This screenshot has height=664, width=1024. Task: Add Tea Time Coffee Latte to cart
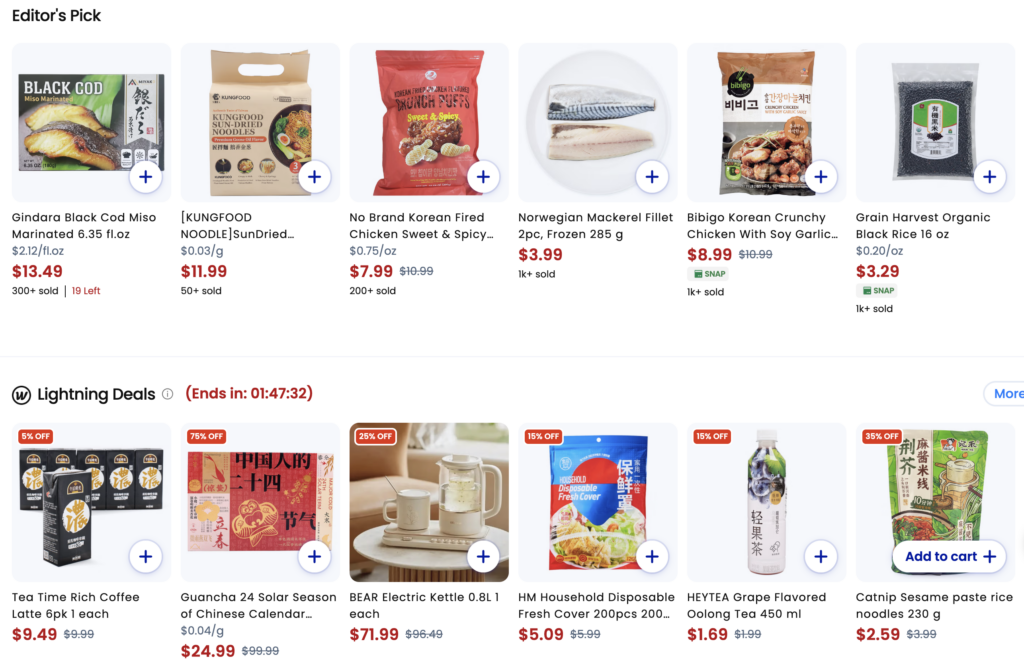coord(146,556)
